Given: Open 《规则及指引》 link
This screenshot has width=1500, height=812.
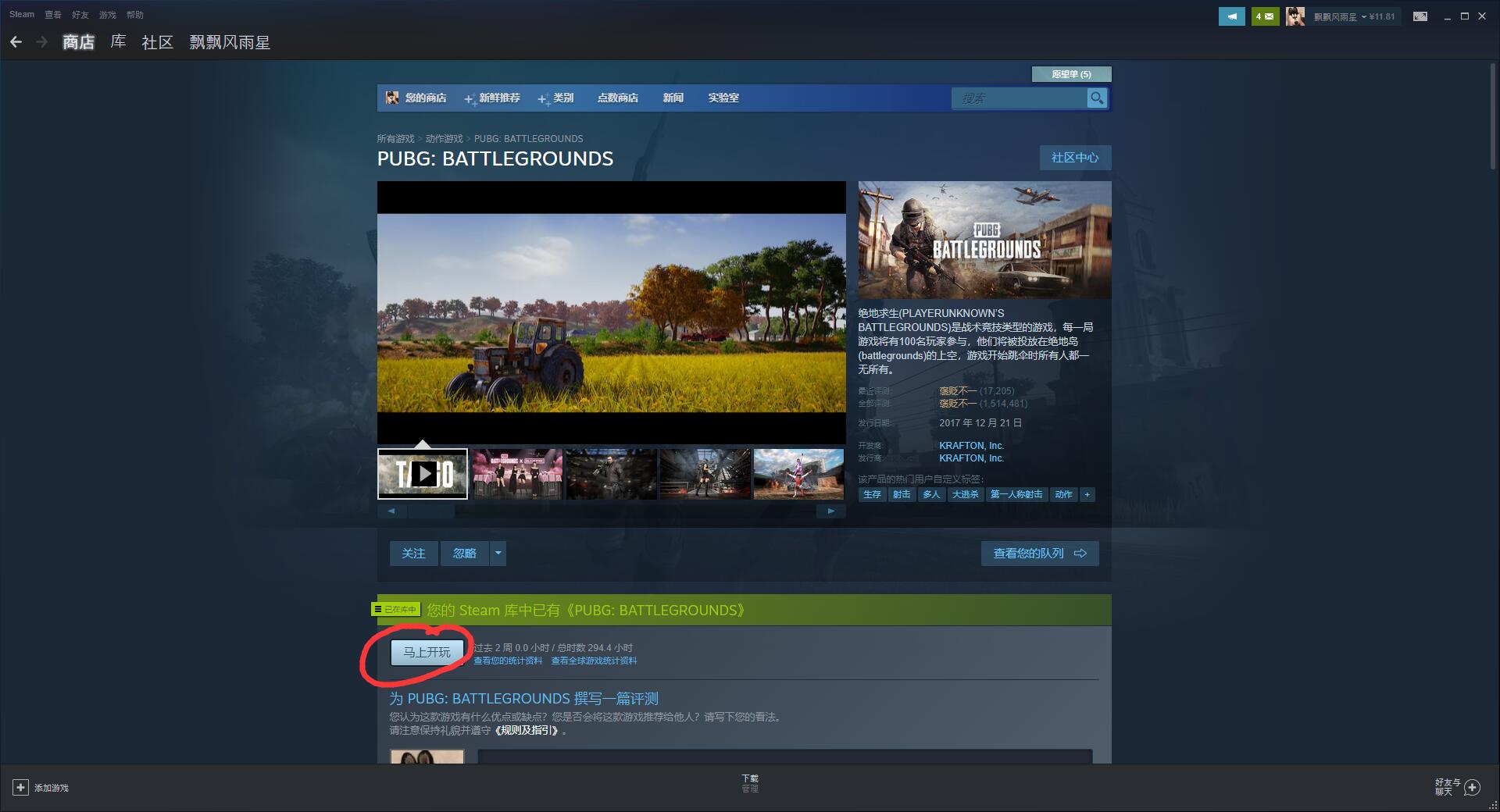Looking at the screenshot, I should coord(527,730).
